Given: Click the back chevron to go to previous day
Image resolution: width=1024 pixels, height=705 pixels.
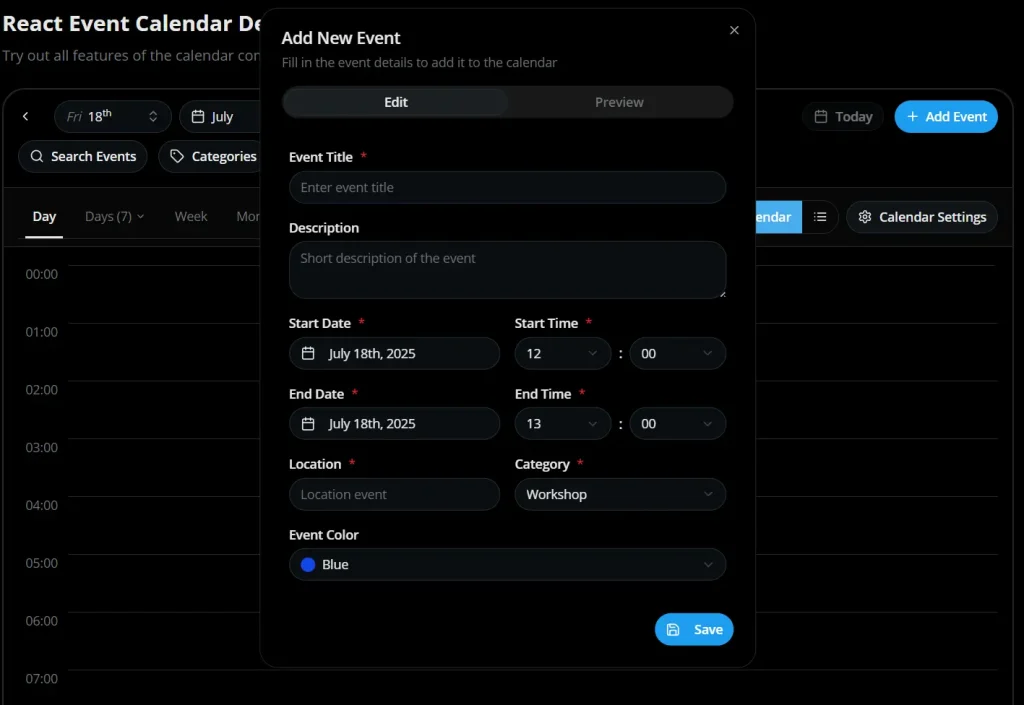Looking at the screenshot, I should [25, 116].
